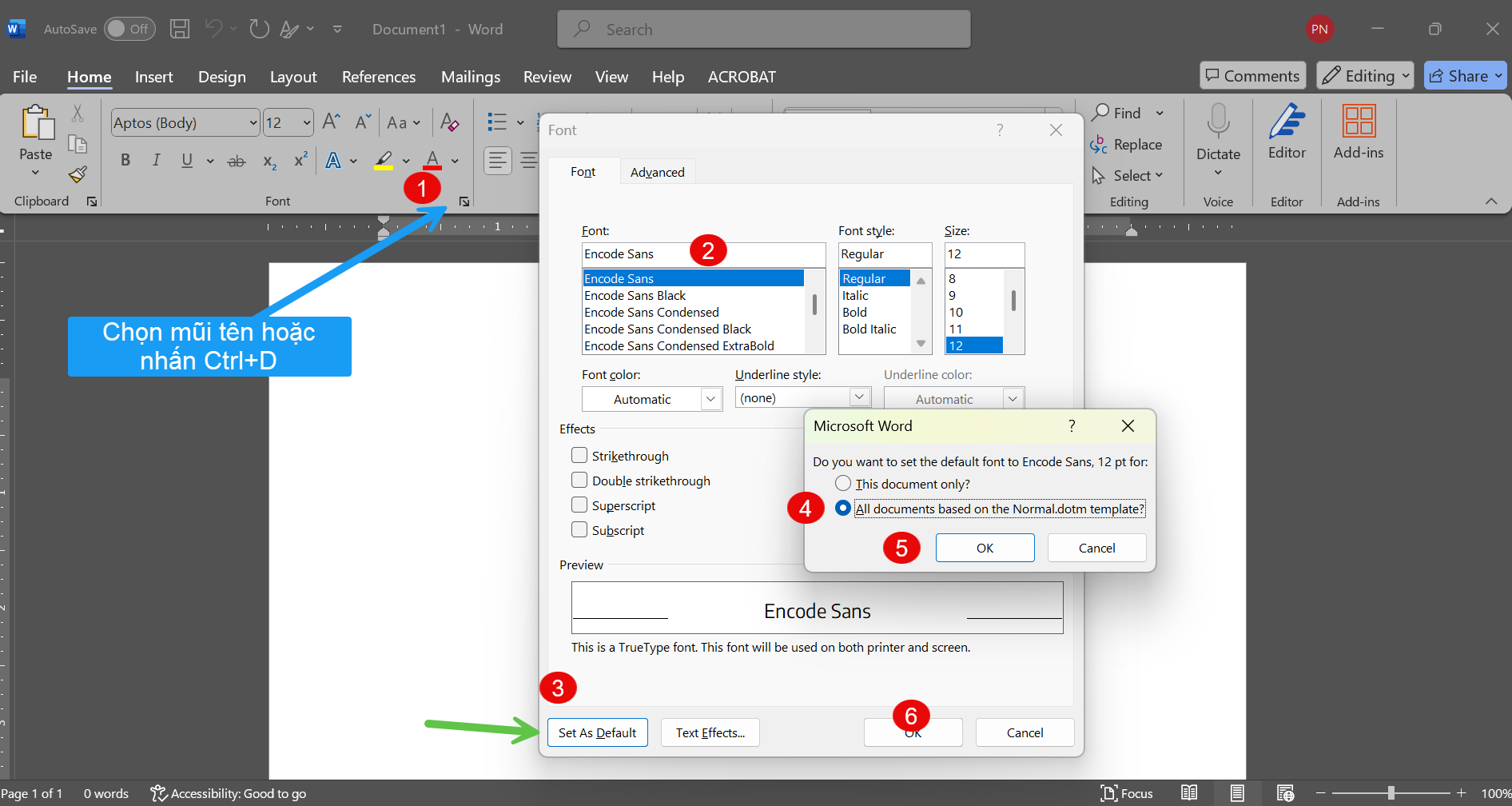The image size is (1512, 806).
Task: Switch to Advanced tab in Font dialog
Action: [x=657, y=172]
